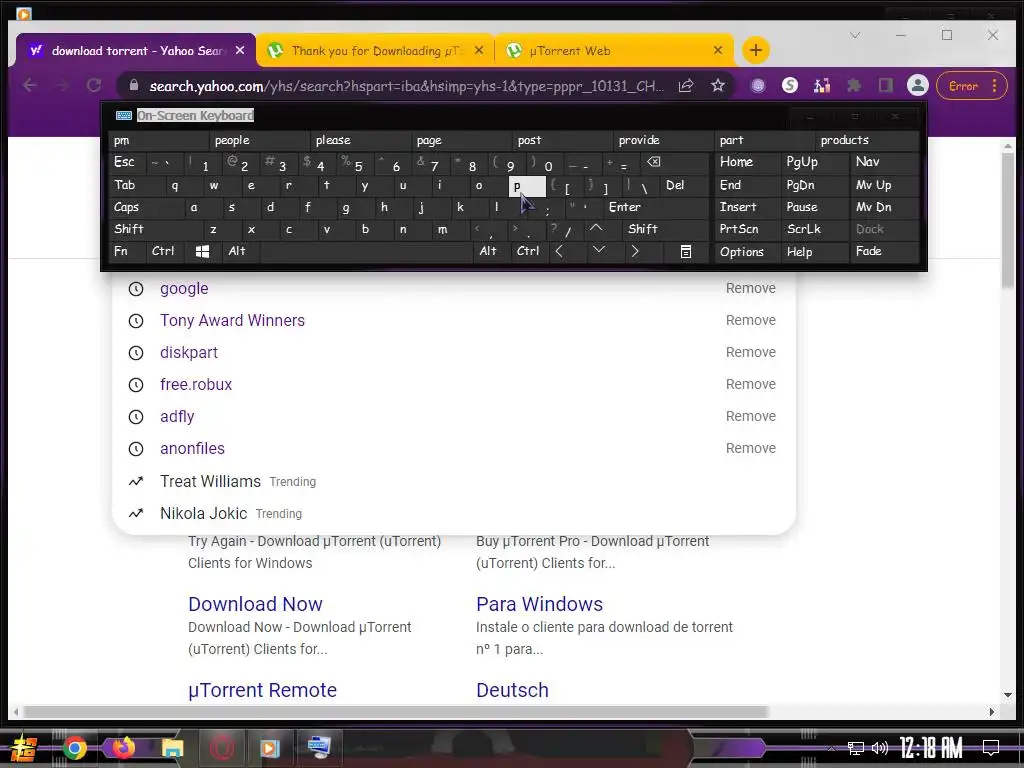The image size is (1024, 768).
Task: Close the download torrent Yahoo tab
Action: 240,50
